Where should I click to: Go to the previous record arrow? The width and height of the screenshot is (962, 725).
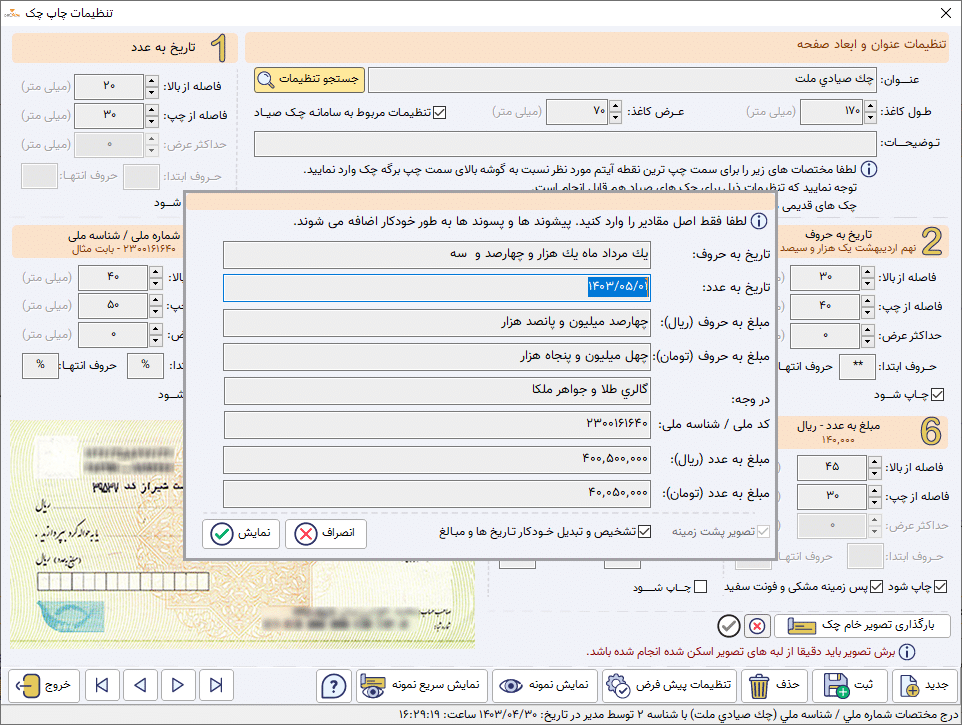[140, 685]
